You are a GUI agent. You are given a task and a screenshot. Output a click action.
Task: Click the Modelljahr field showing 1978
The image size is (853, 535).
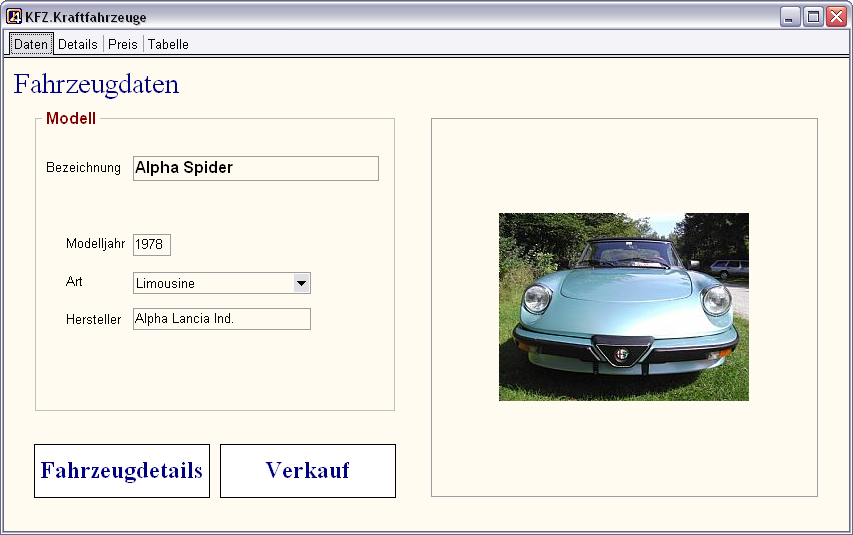click(x=152, y=244)
